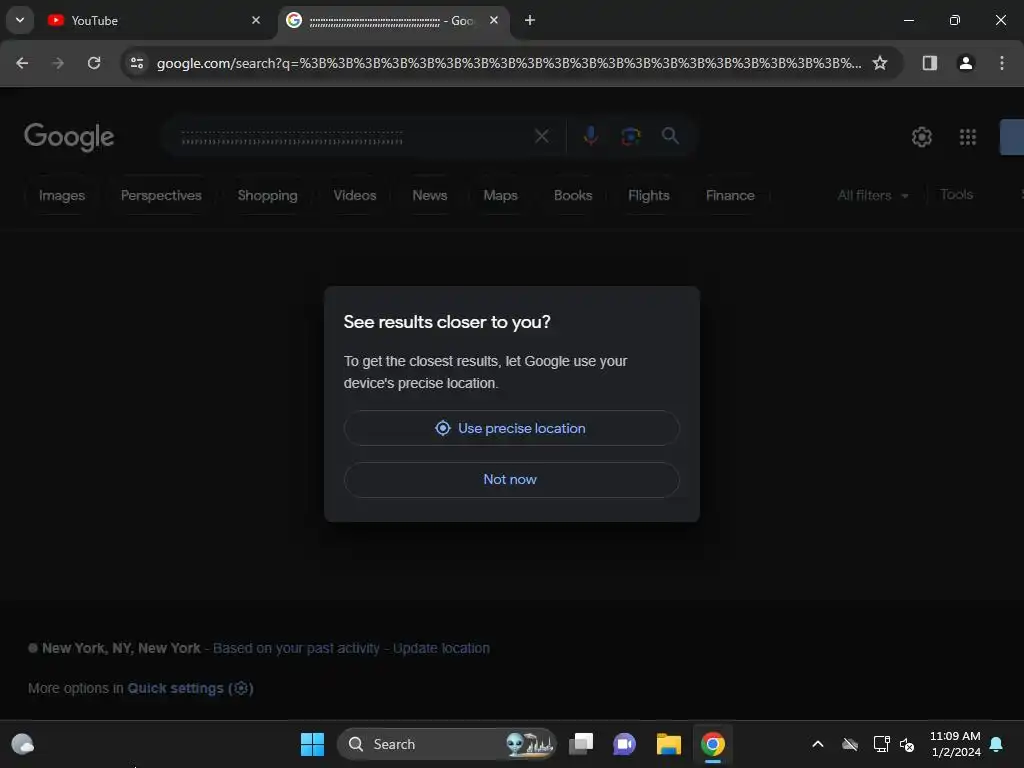Filter results by Books
The width and height of the screenshot is (1024, 768).
(x=573, y=195)
